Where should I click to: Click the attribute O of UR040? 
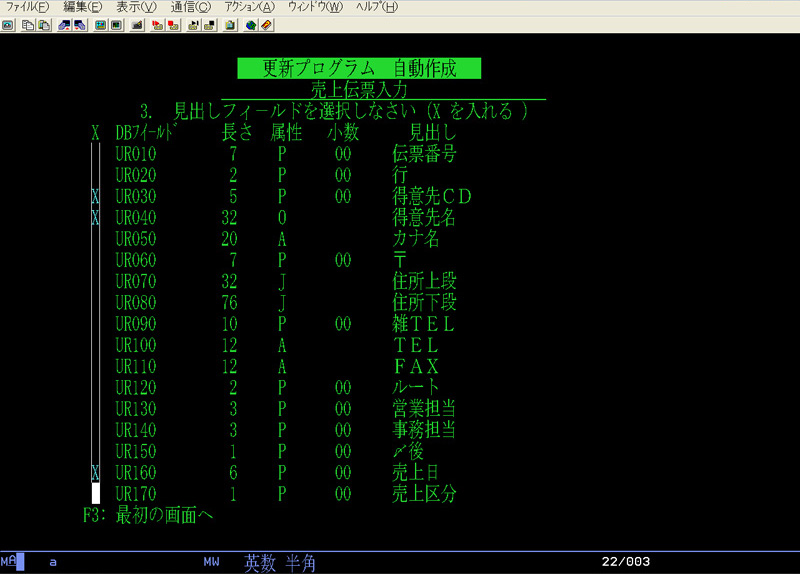pyautogui.click(x=282, y=218)
